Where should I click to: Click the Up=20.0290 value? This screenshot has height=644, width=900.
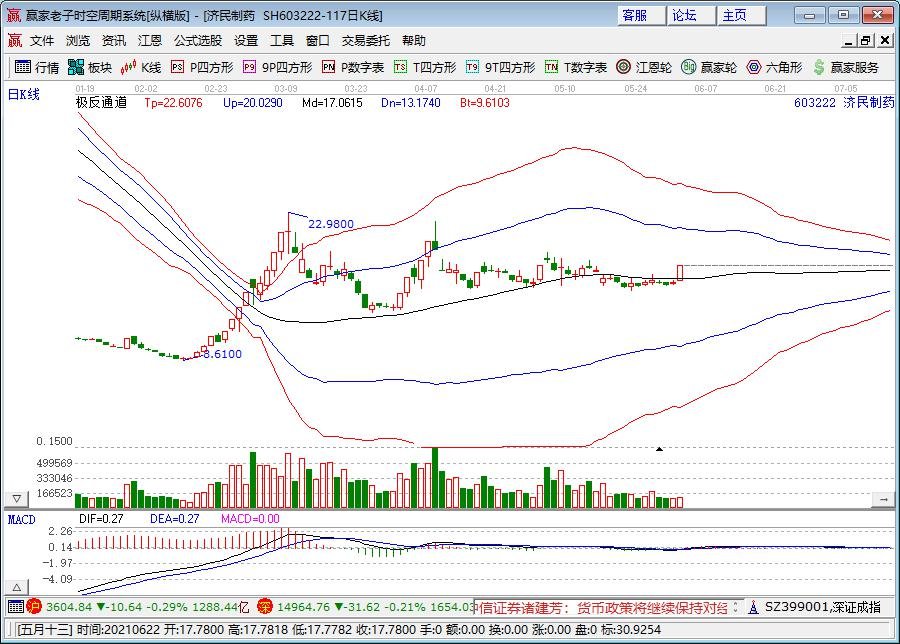pos(253,103)
